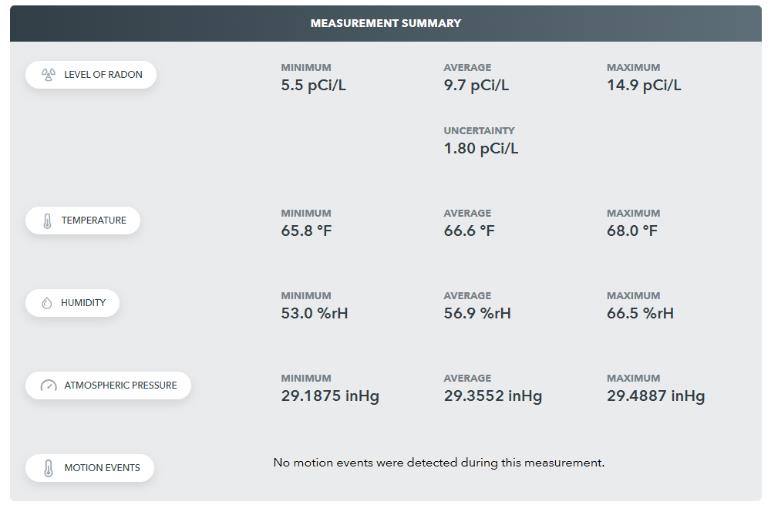Click the average temperature value 66.6 °F
Screen dimensions: 771x507
coord(469,231)
